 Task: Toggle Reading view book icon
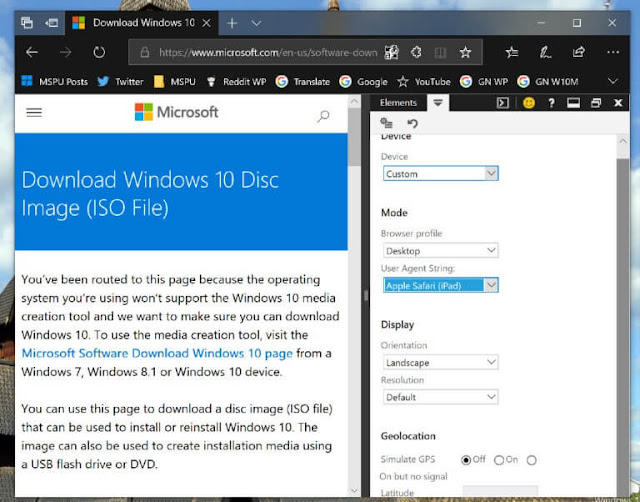coord(440,52)
